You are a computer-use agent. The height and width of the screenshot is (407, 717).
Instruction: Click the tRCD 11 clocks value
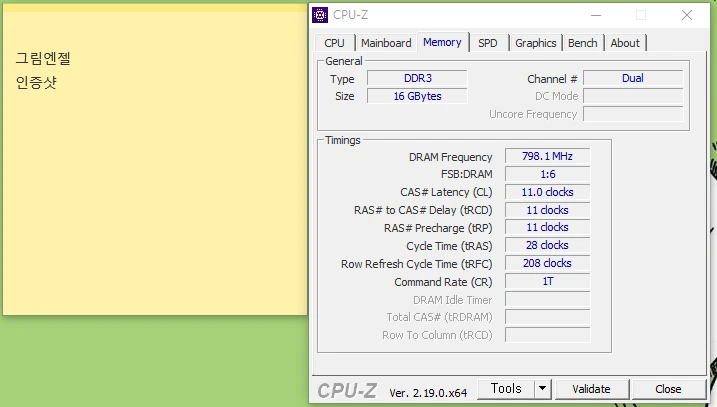coord(547,210)
